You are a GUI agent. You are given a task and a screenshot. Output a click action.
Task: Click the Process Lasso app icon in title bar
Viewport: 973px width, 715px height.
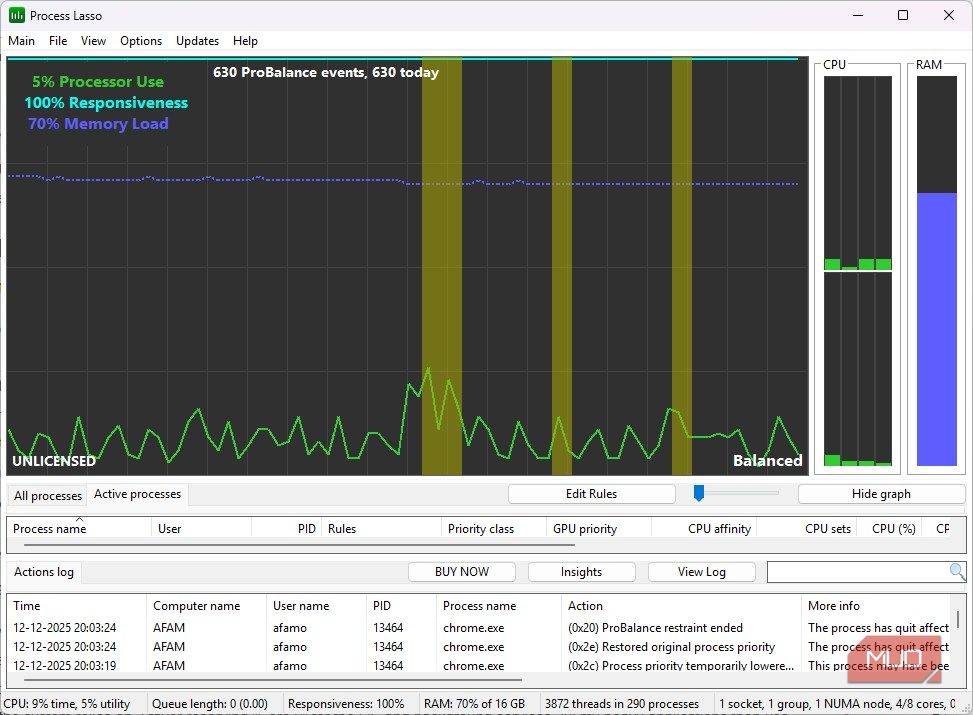click(17, 15)
